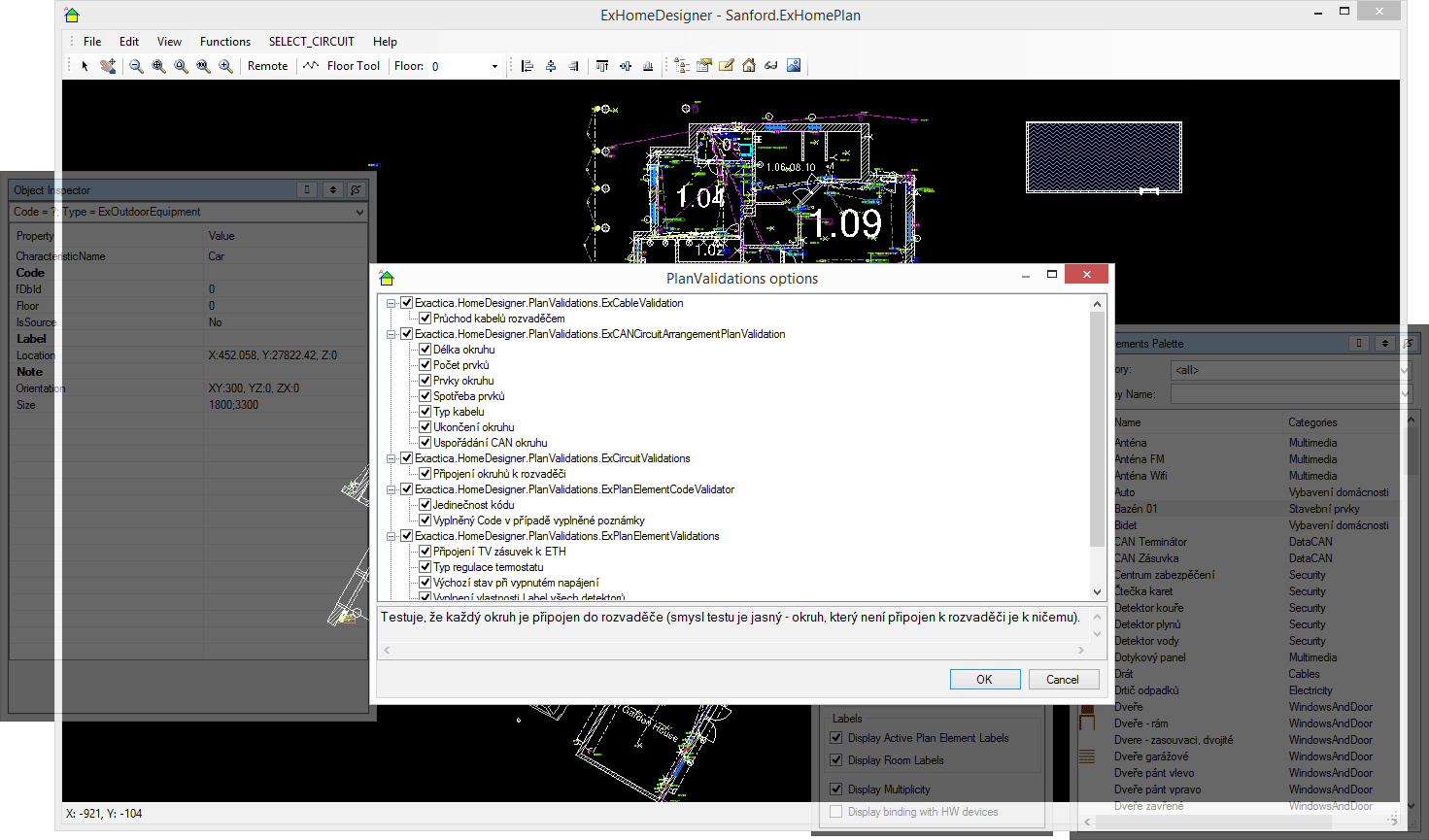Click the zoom out magnifier icon
The height and width of the screenshot is (840, 1429).
[x=136, y=66]
